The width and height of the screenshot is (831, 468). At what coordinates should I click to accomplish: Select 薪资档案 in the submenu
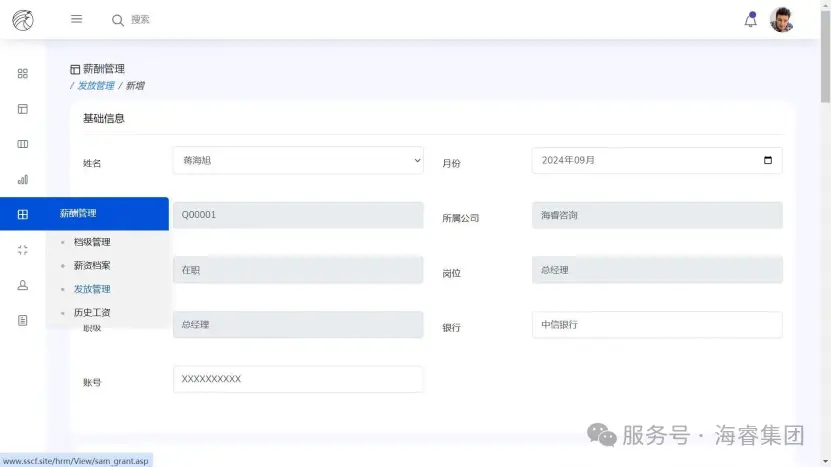coord(92,266)
